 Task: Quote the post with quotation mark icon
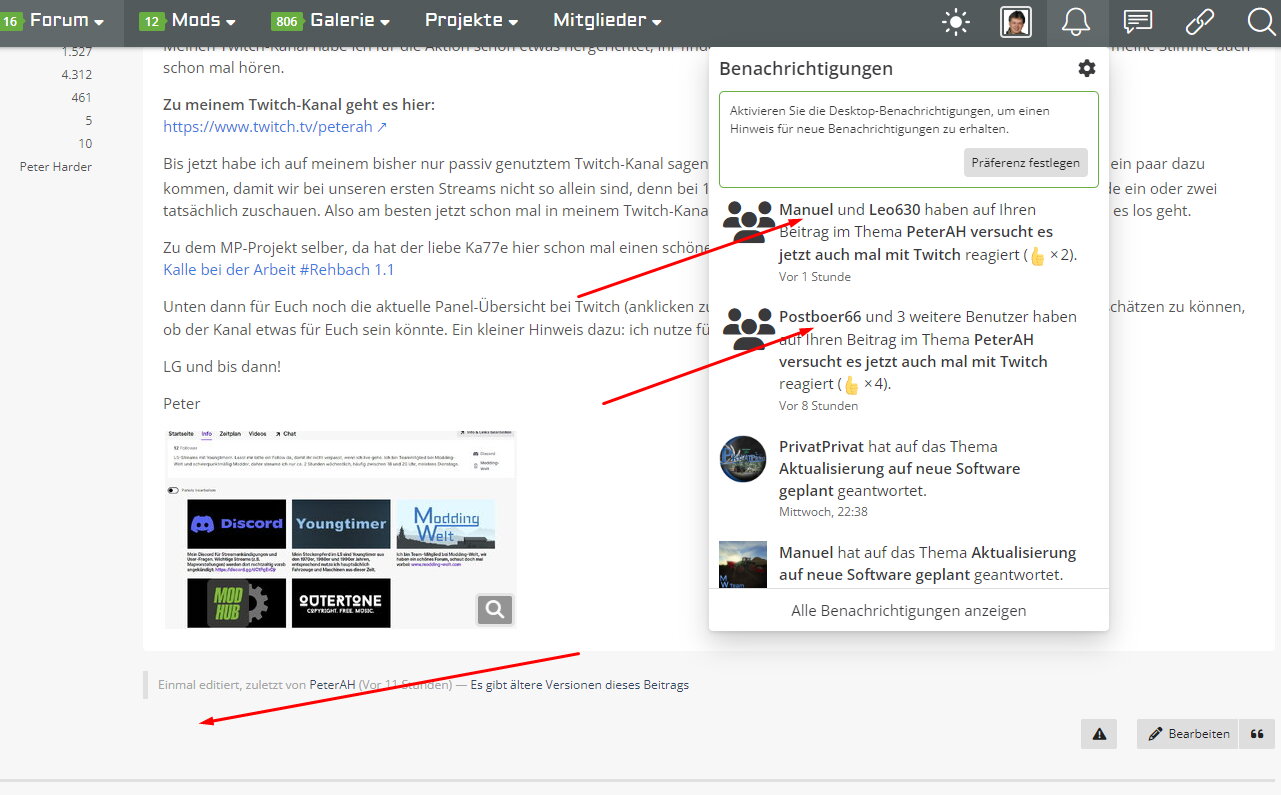tap(1257, 734)
